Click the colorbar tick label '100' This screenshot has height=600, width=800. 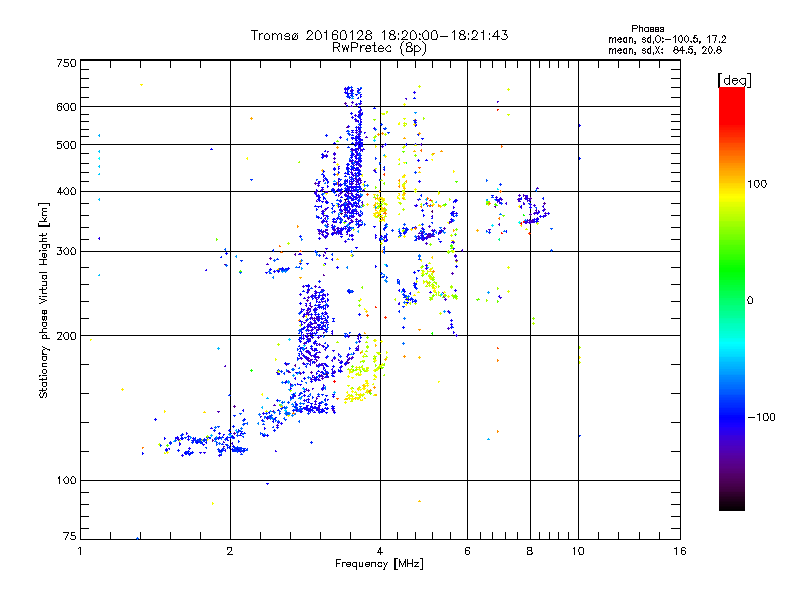757,184
